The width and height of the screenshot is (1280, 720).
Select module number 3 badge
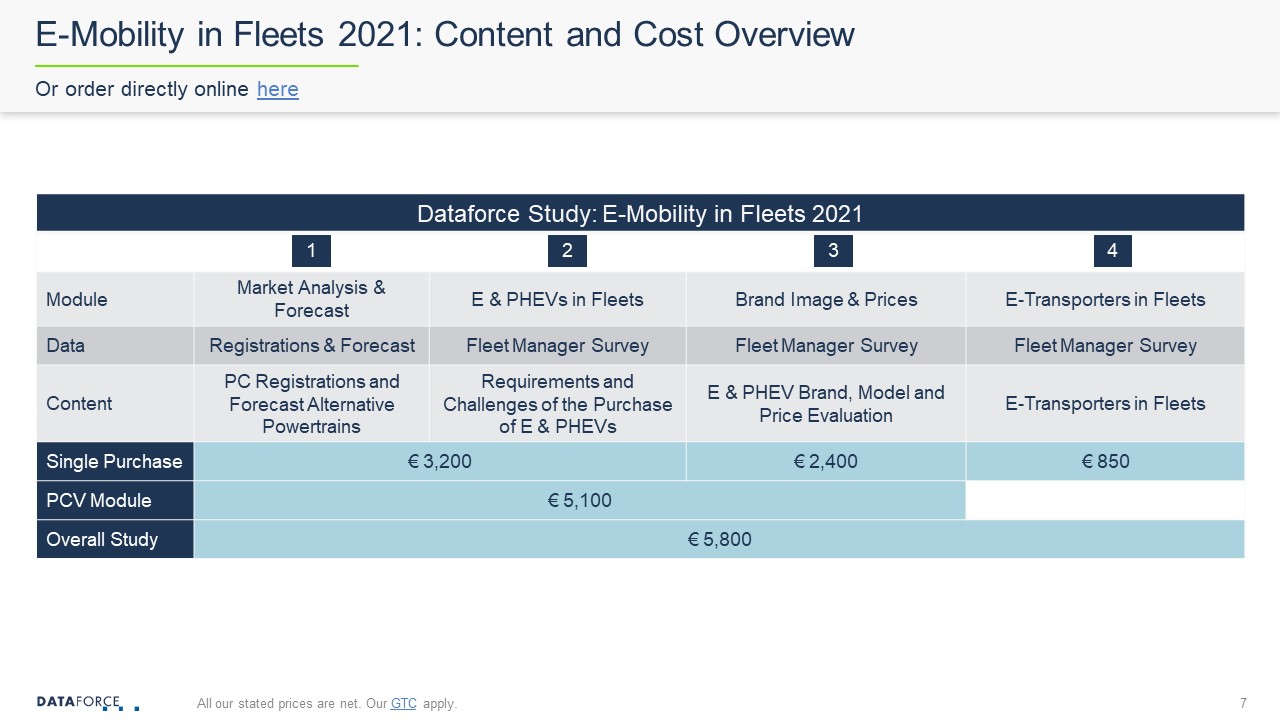(x=833, y=251)
